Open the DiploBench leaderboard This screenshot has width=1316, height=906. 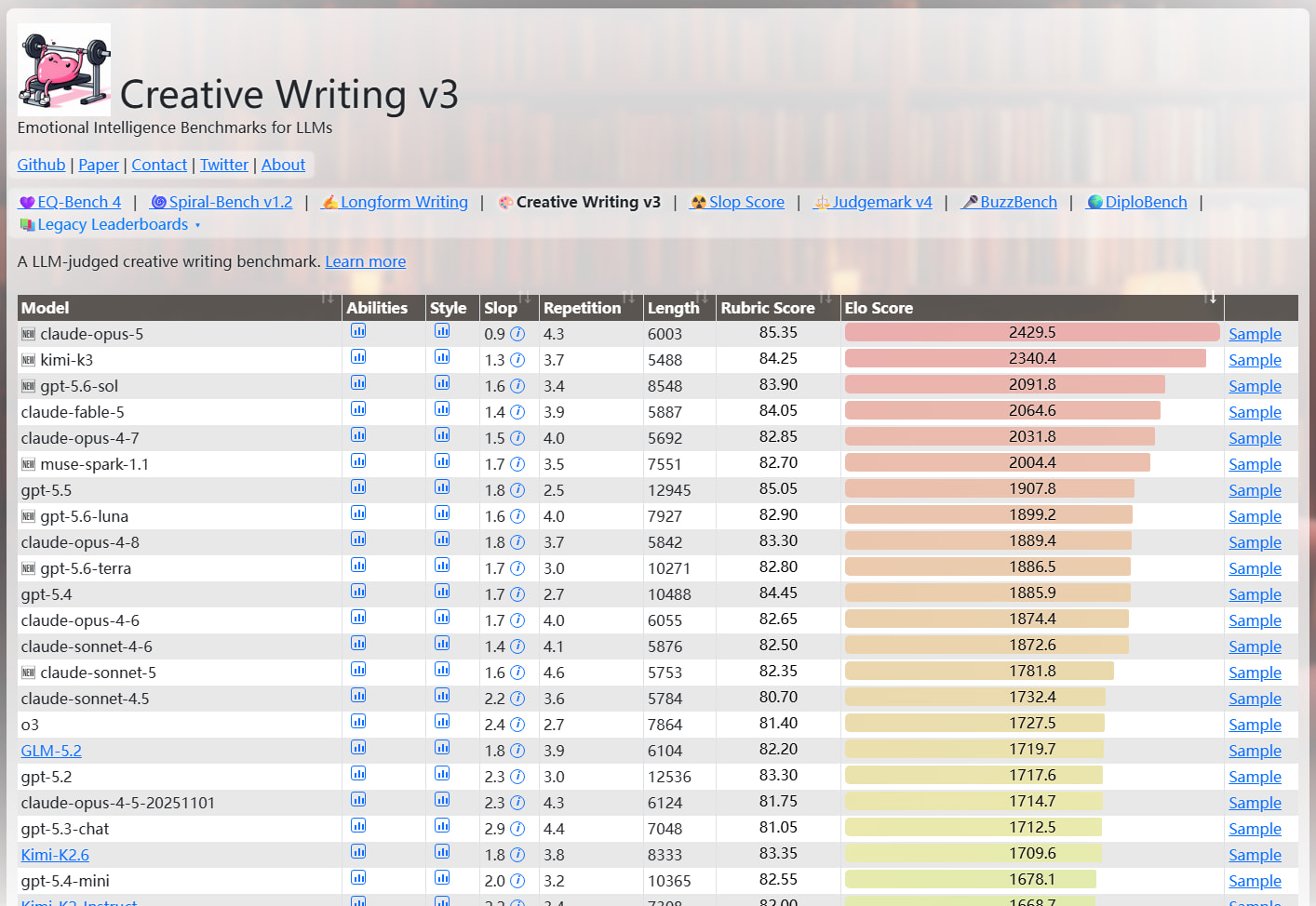pyautogui.click(x=1137, y=202)
